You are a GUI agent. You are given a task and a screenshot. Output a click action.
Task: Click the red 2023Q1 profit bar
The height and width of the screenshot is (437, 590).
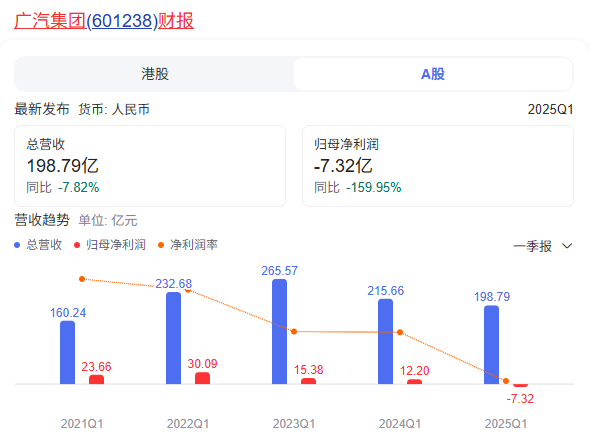coord(309,381)
